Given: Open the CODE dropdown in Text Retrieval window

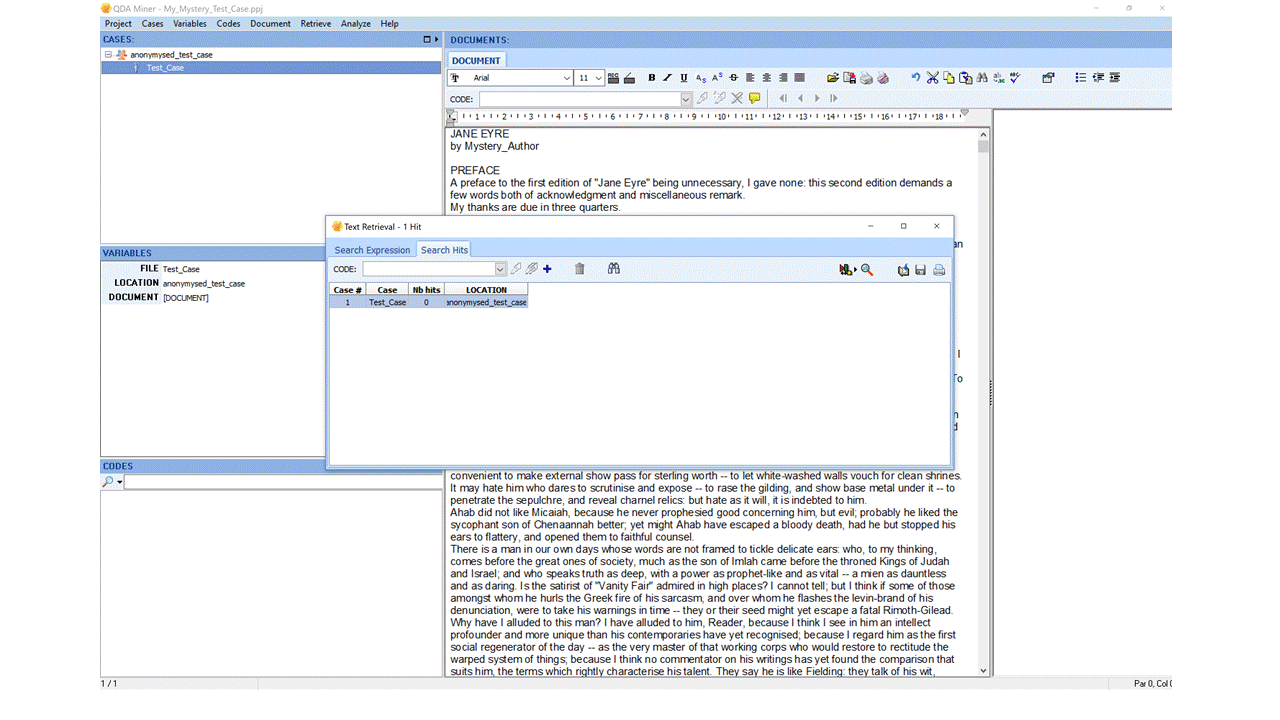Looking at the screenshot, I should pyautogui.click(x=500, y=269).
